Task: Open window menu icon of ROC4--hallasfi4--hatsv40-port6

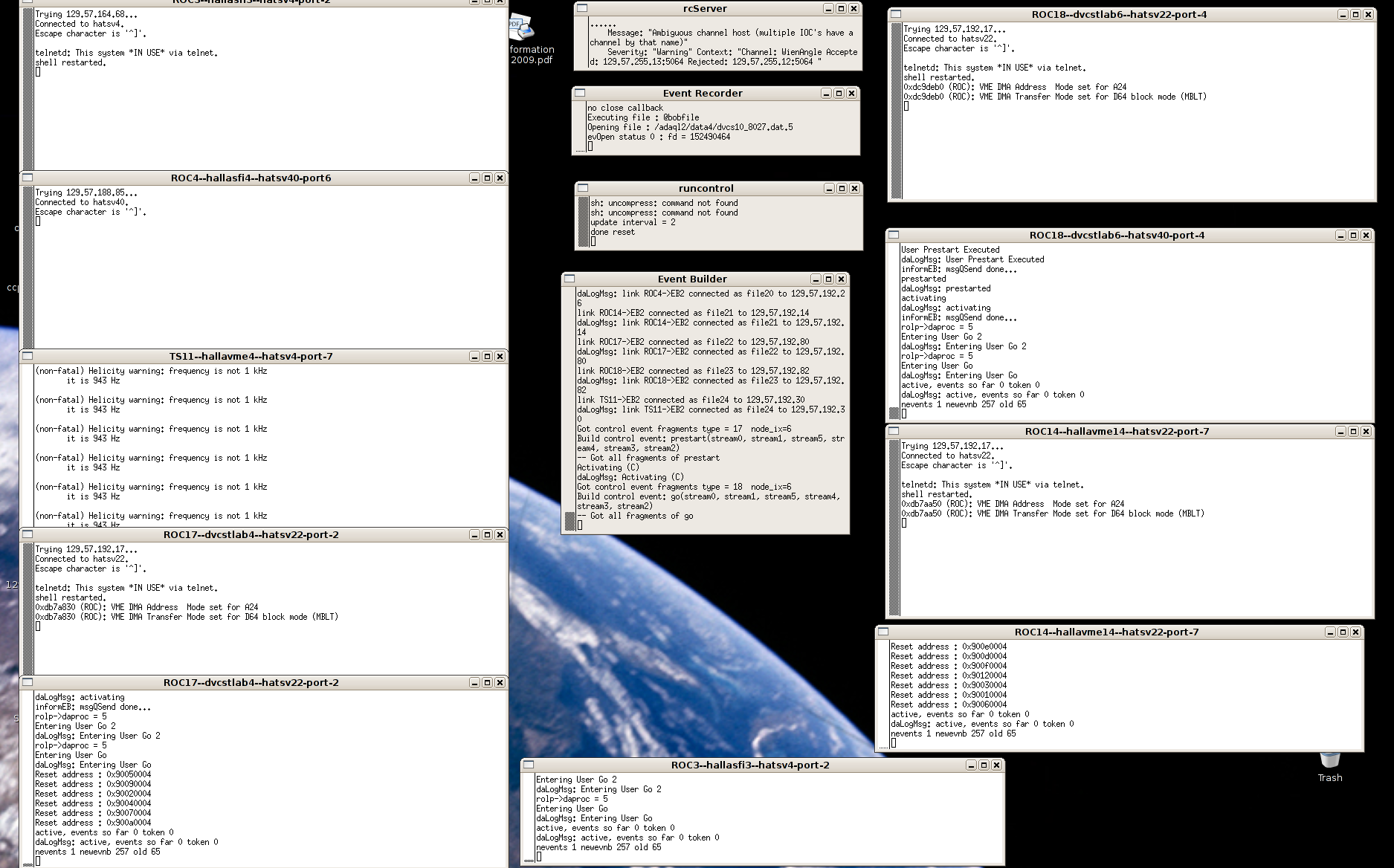Action: [x=28, y=178]
